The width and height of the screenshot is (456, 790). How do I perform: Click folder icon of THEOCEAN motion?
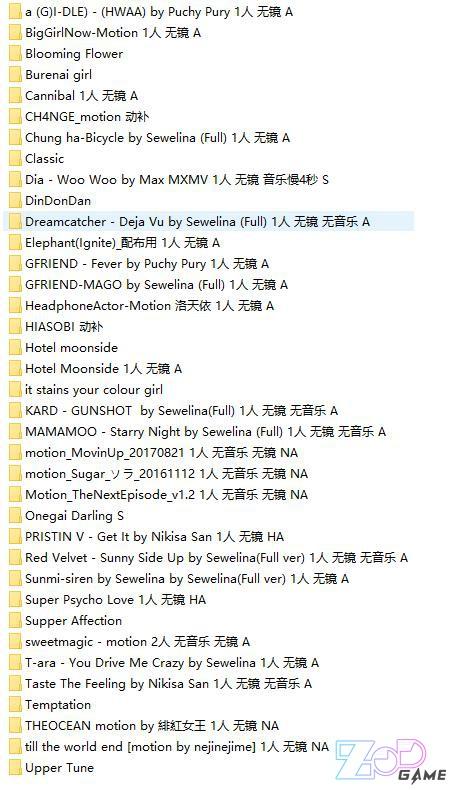[x=15, y=726]
